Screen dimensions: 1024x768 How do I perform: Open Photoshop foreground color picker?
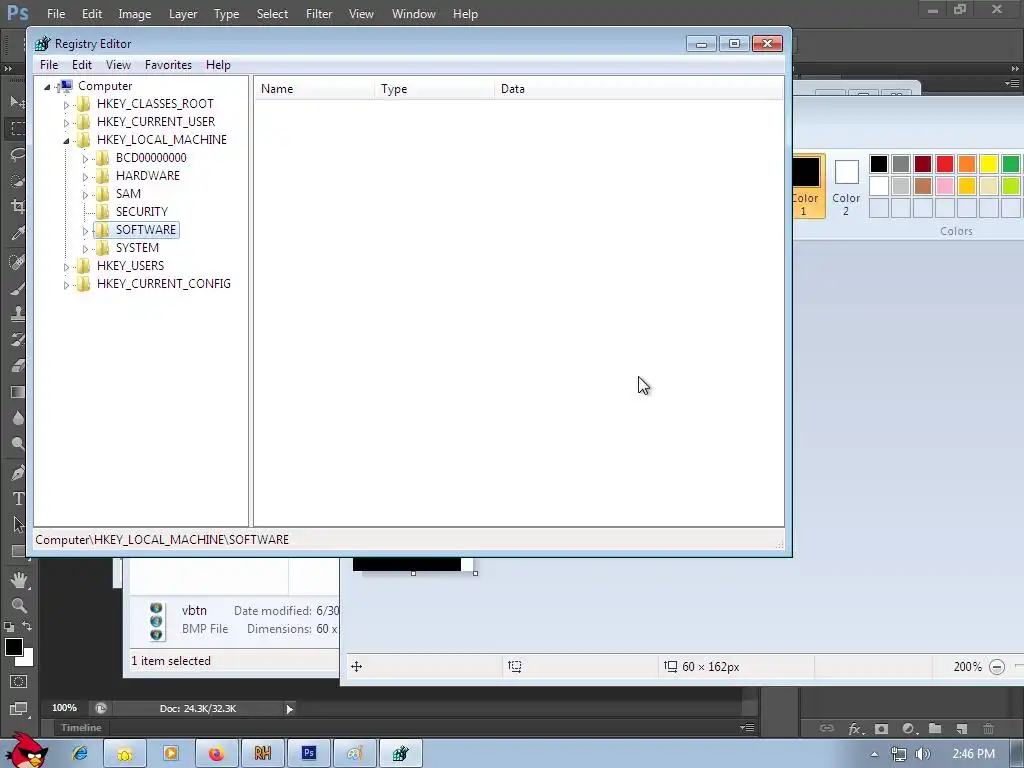coord(13,647)
